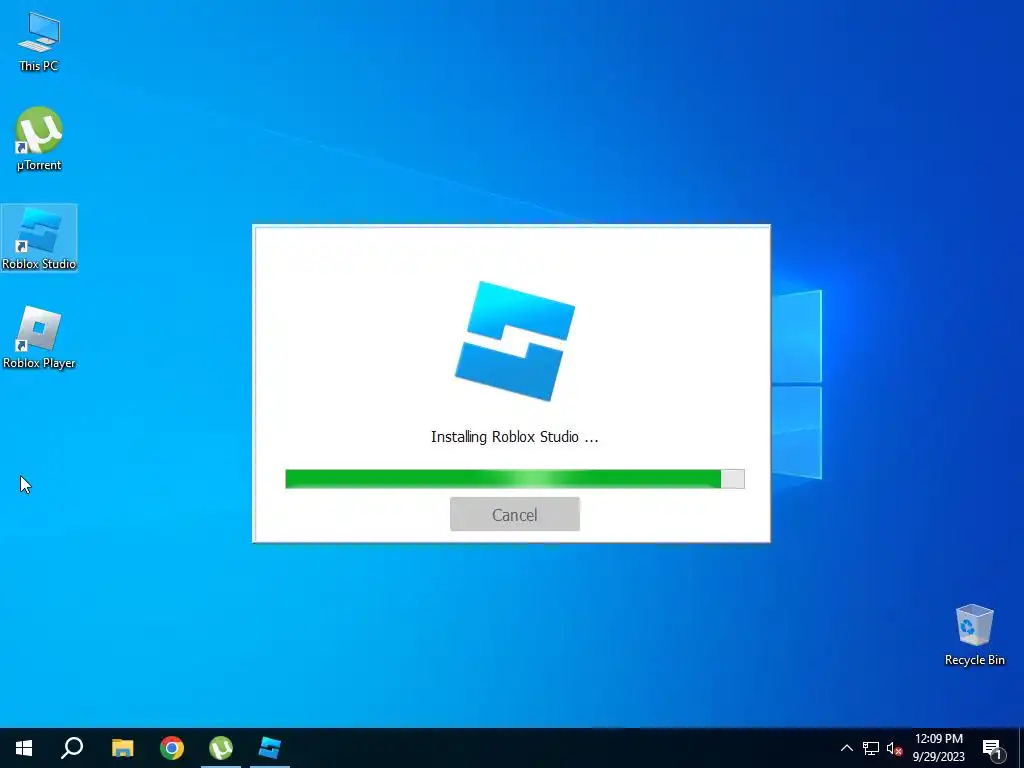1024x768 pixels.
Task: Select the Recycle Bin desktop icon
Action: coord(974,635)
